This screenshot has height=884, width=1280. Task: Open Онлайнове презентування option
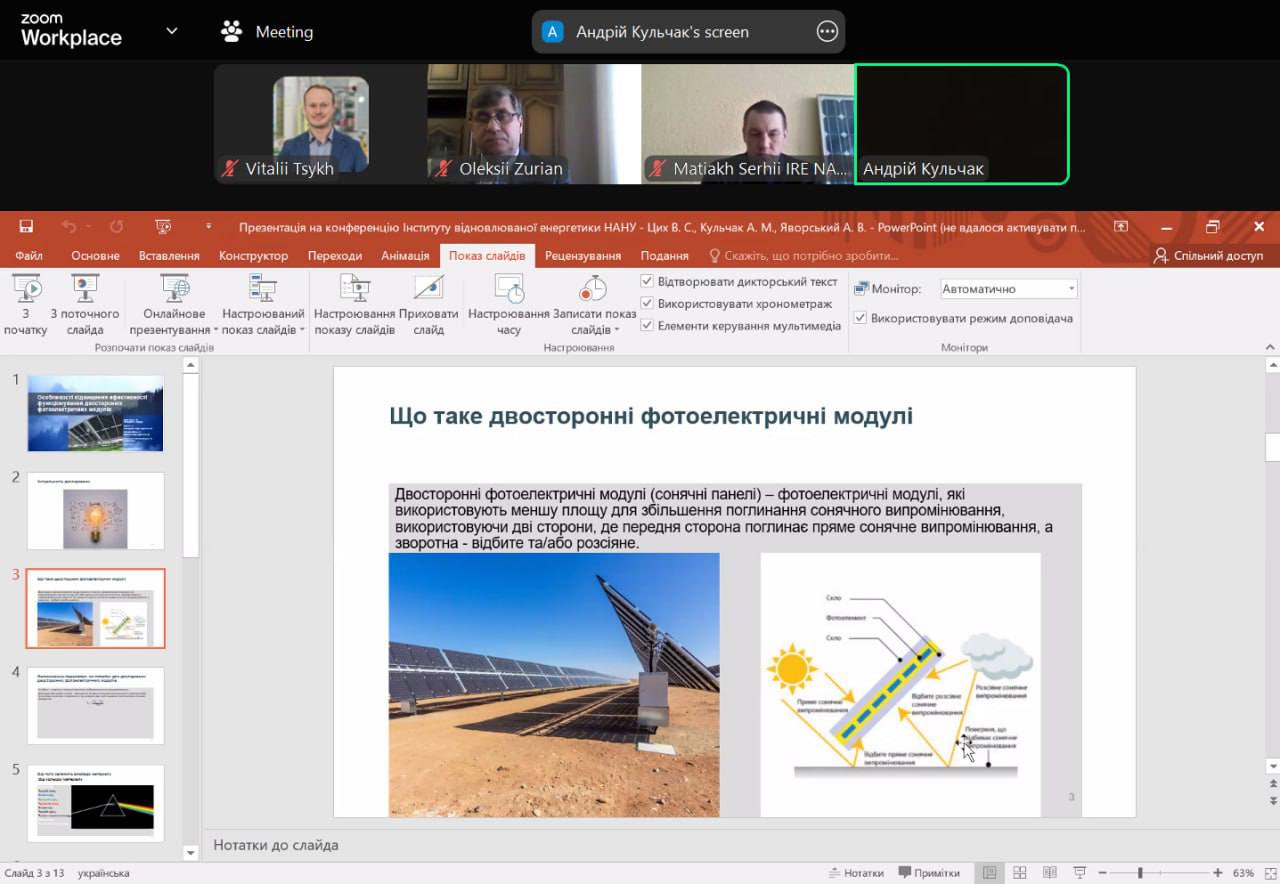(174, 305)
